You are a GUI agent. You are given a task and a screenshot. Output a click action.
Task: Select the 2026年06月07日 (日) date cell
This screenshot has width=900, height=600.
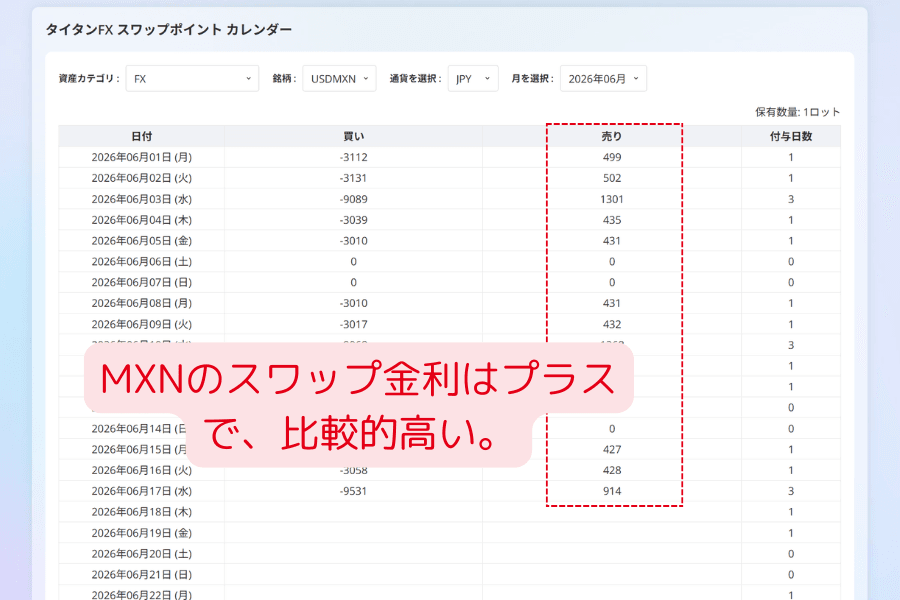tap(141, 282)
